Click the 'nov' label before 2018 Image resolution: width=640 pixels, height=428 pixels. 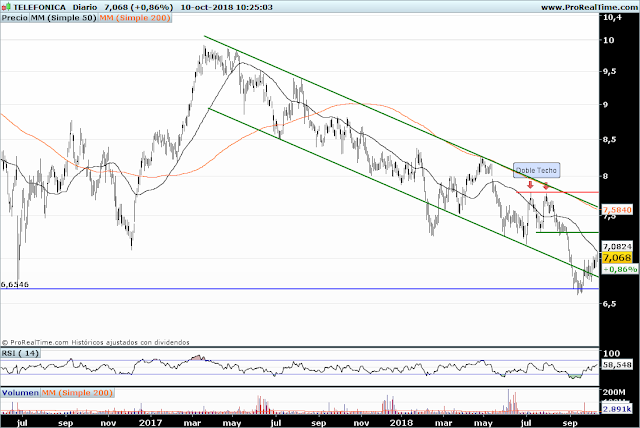(x=361, y=423)
